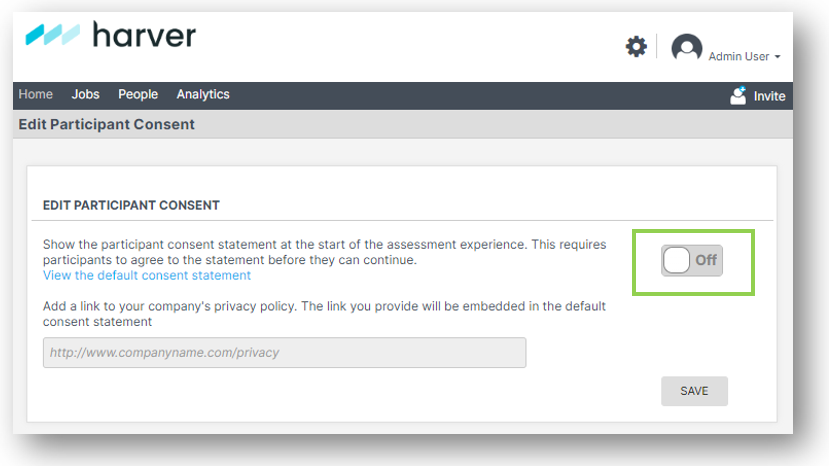Click the Invite person icon
This screenshot has width=829, height=466.
point(738,96)
